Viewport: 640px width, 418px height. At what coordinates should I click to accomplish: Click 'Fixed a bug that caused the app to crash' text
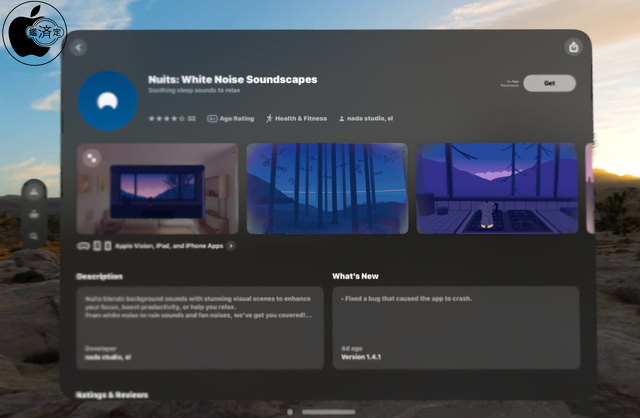tap(408, 298)
